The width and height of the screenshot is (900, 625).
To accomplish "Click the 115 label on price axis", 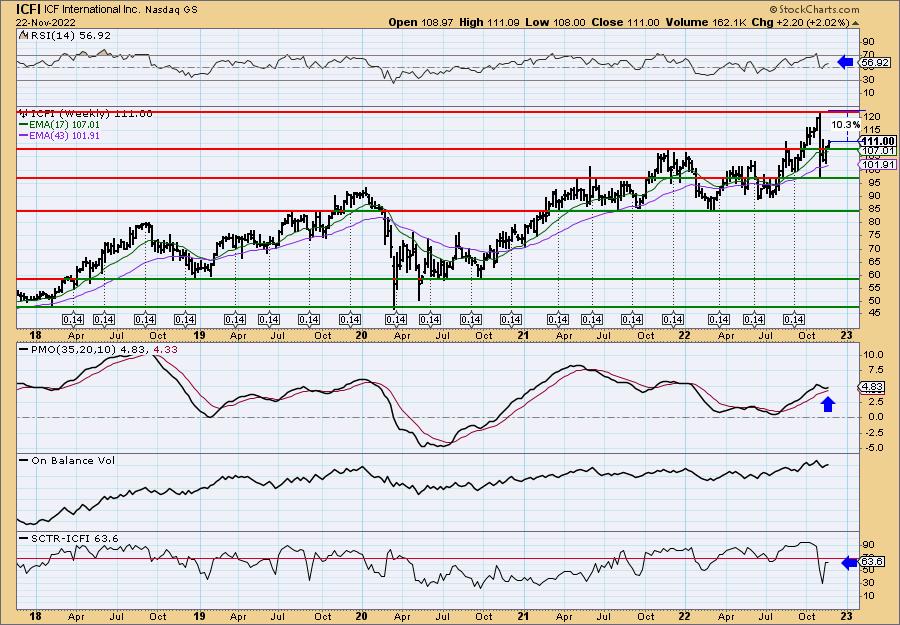I will (x=871, y=130).
